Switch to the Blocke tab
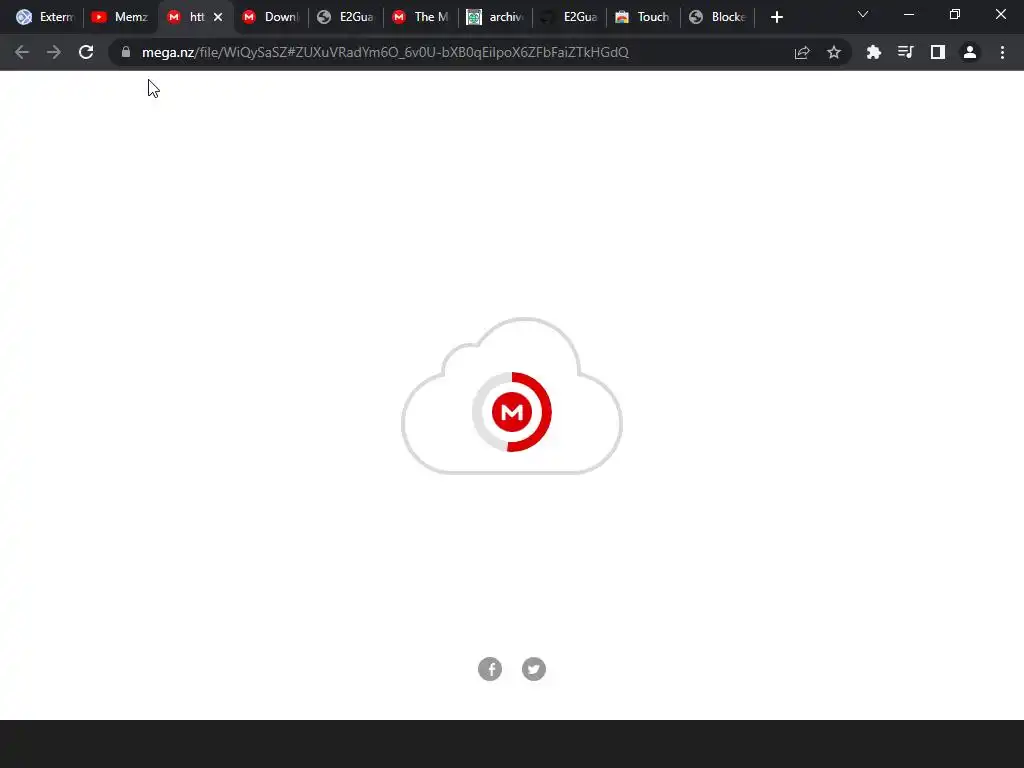The width and height of the screenshot is (1024, 768). point(718,17)
